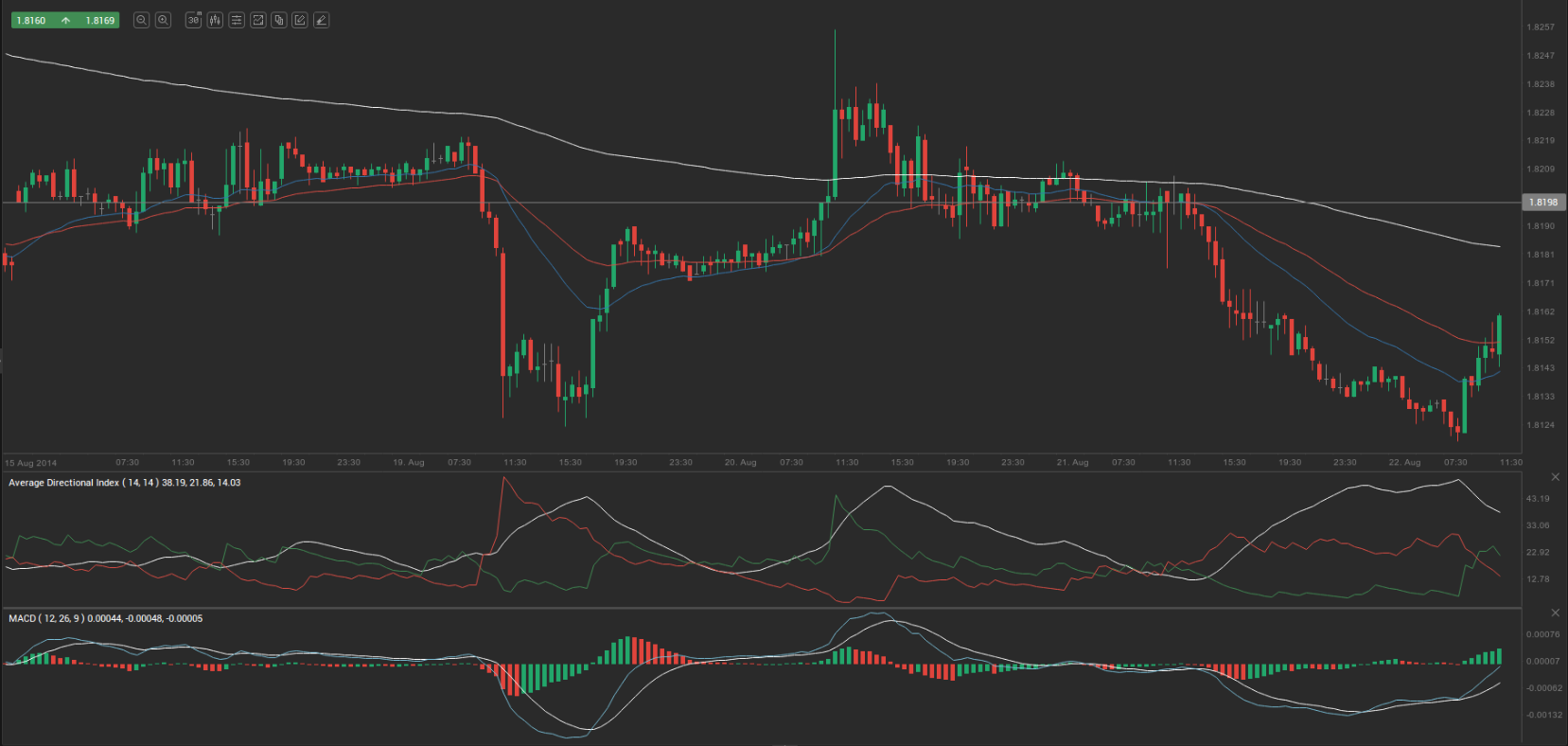Click the duplicate chart icon
Viewport: 1568px width, 746px height.
[x=279, y=20]
